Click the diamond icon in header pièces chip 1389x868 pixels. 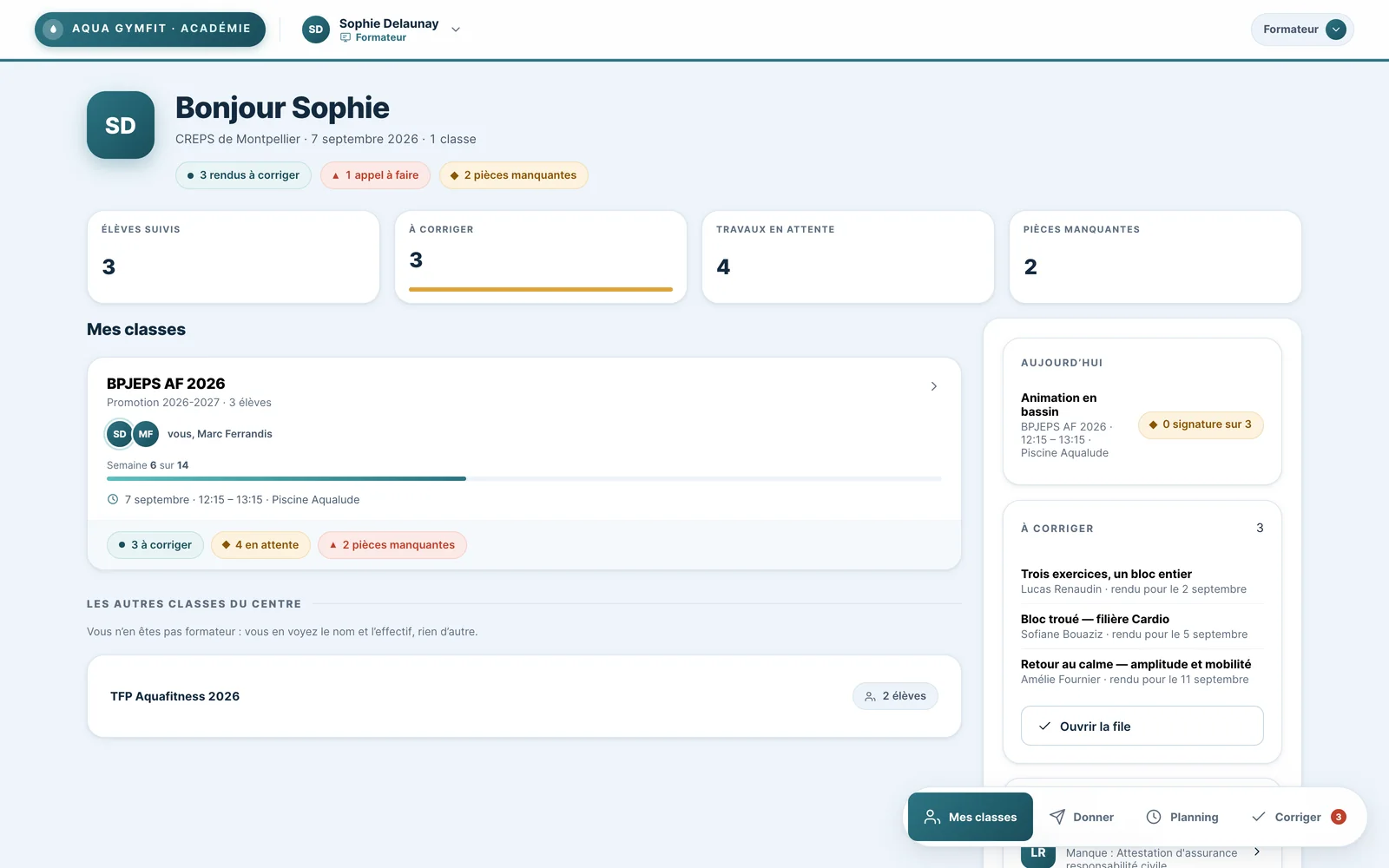pos(454,175)
